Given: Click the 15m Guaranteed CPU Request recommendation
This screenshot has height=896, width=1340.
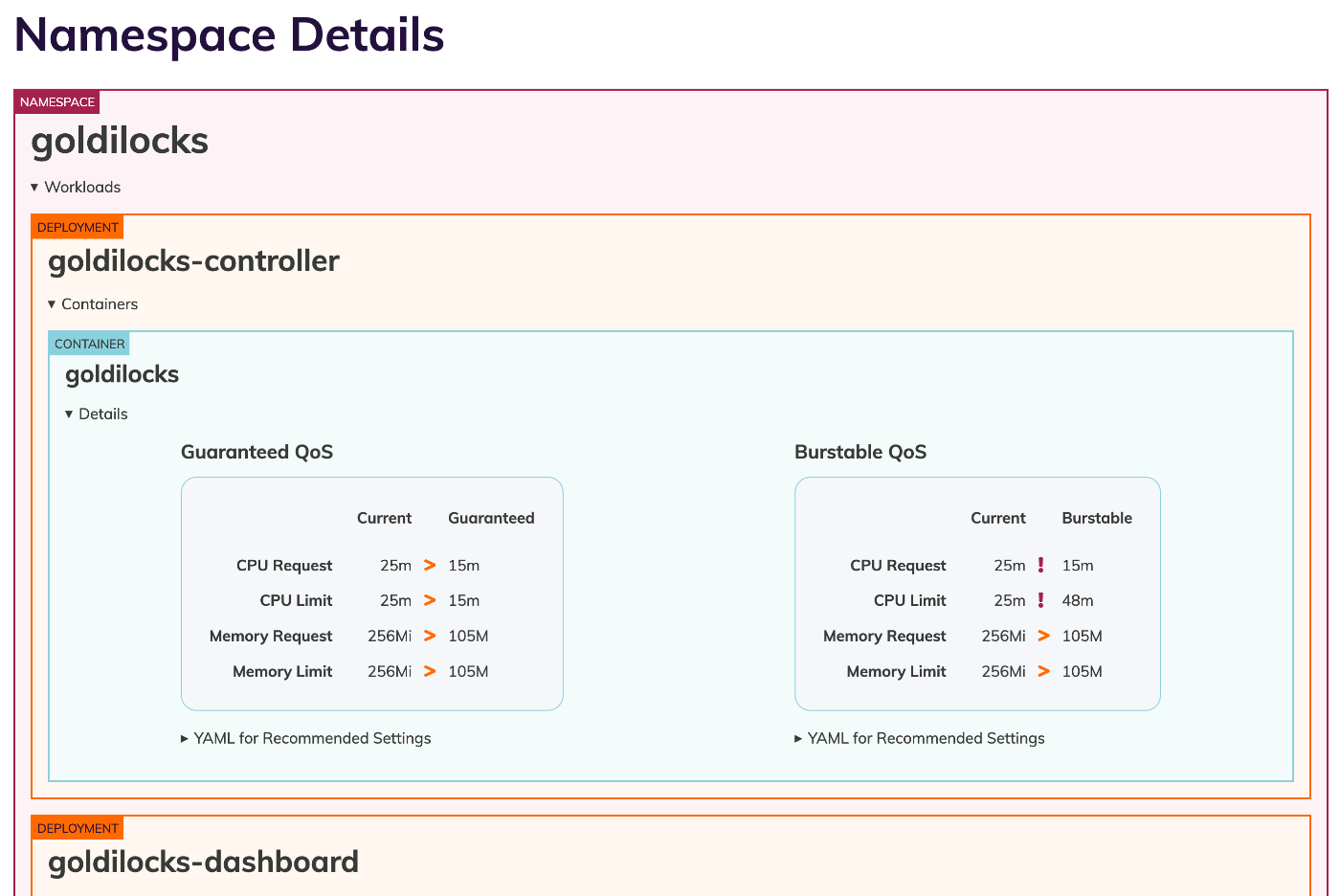Looking at the screenshot, I should (464, 565).
